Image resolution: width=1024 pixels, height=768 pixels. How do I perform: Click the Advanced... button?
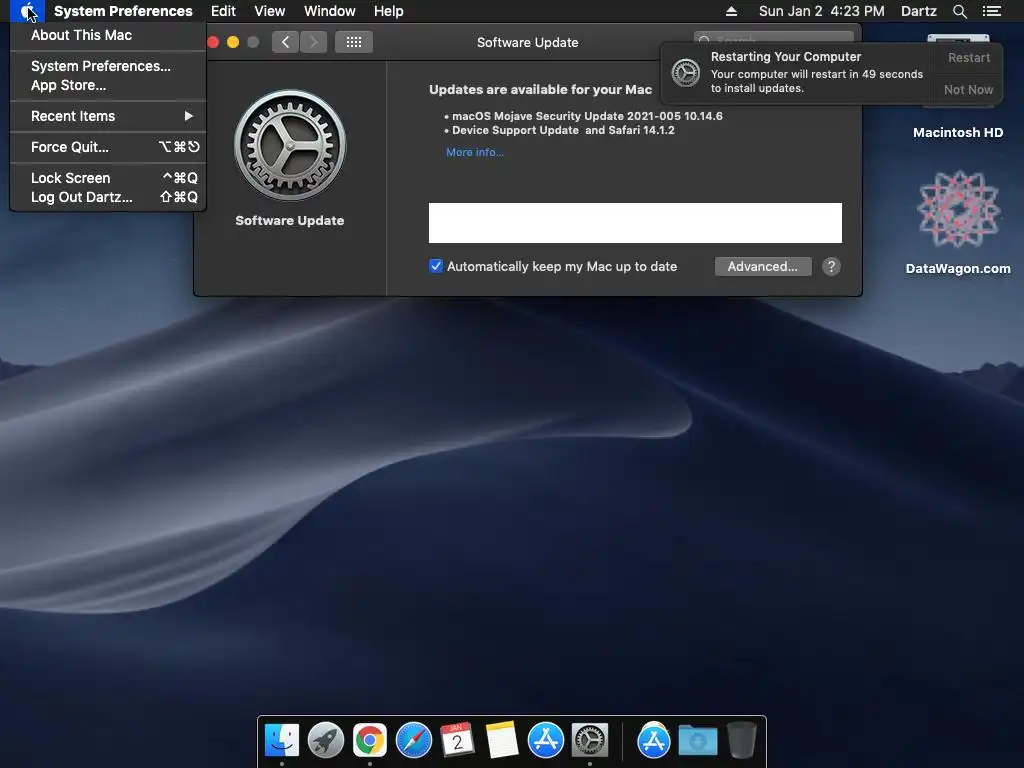click(763, 266)
